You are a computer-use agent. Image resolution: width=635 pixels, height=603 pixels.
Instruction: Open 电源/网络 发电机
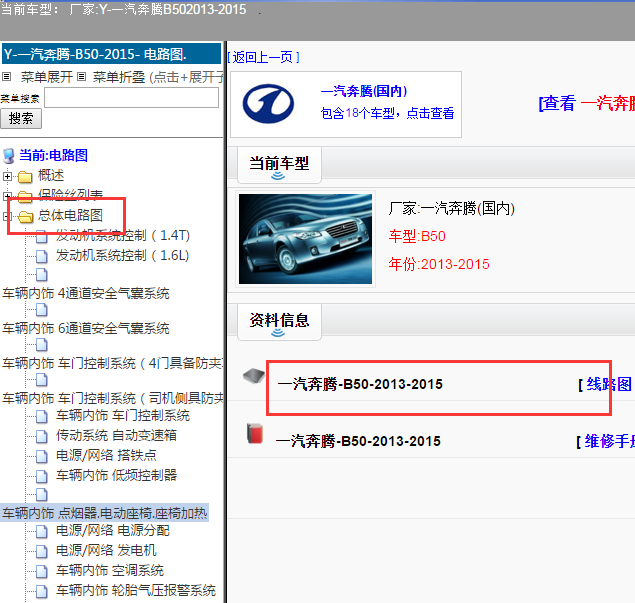tap(106, 550)
